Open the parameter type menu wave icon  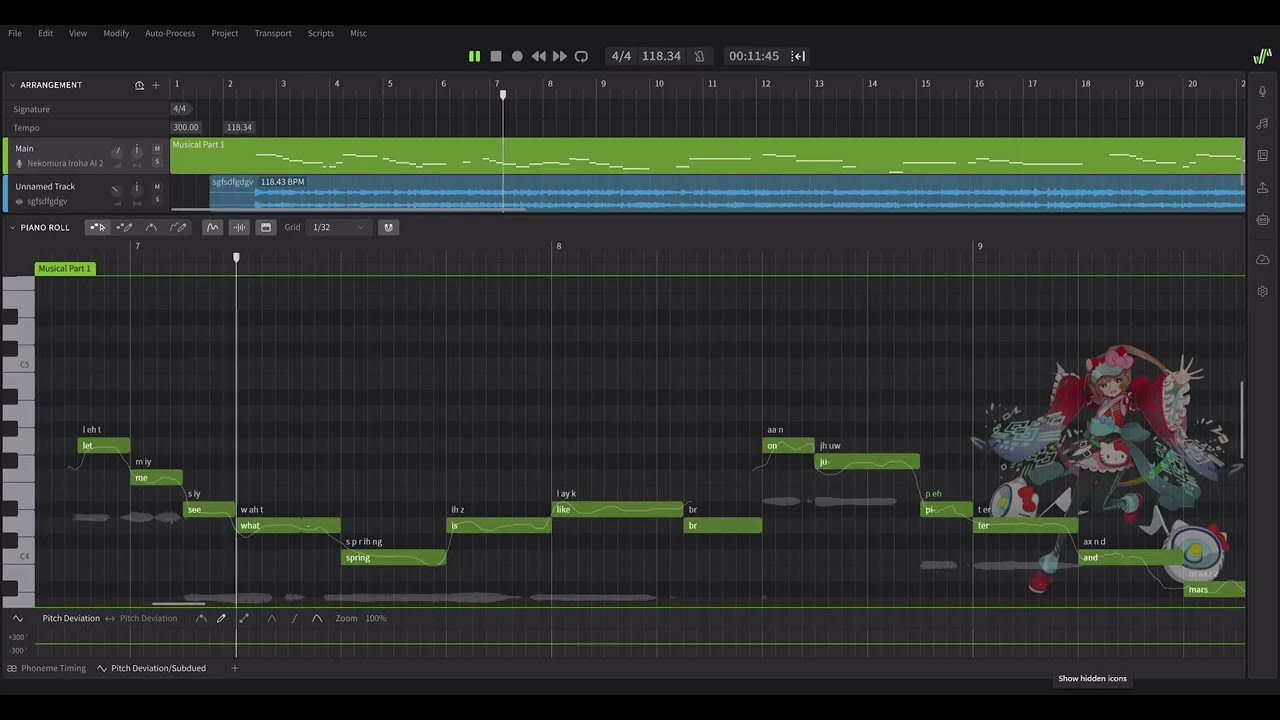click(x=18, y=618)
